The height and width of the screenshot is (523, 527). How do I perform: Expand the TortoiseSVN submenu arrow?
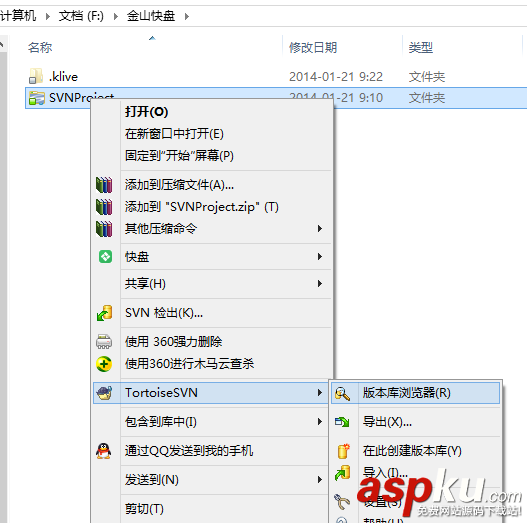coord(320,393)
